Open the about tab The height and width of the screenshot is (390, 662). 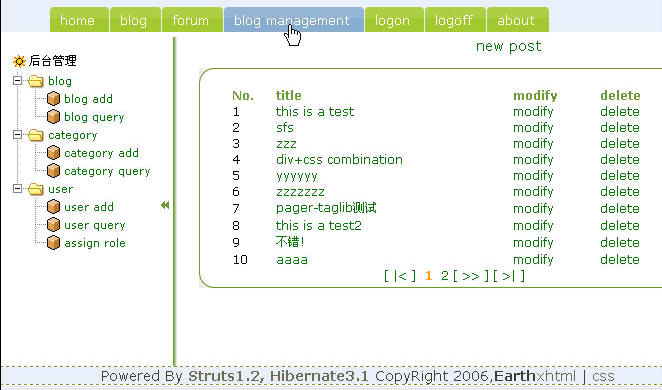(x=518, y=20)
